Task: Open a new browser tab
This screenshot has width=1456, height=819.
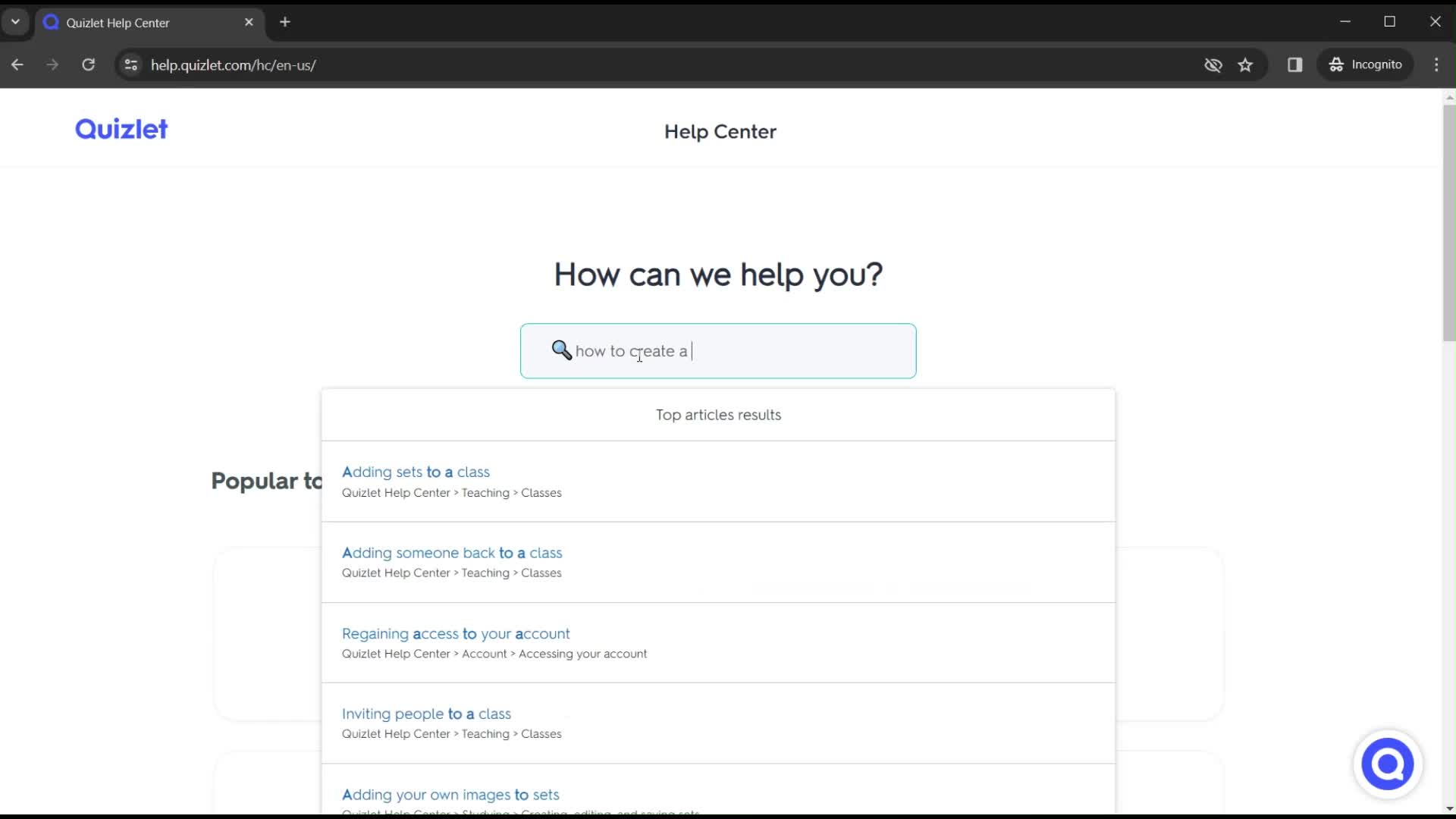Action: click(285, 22)
